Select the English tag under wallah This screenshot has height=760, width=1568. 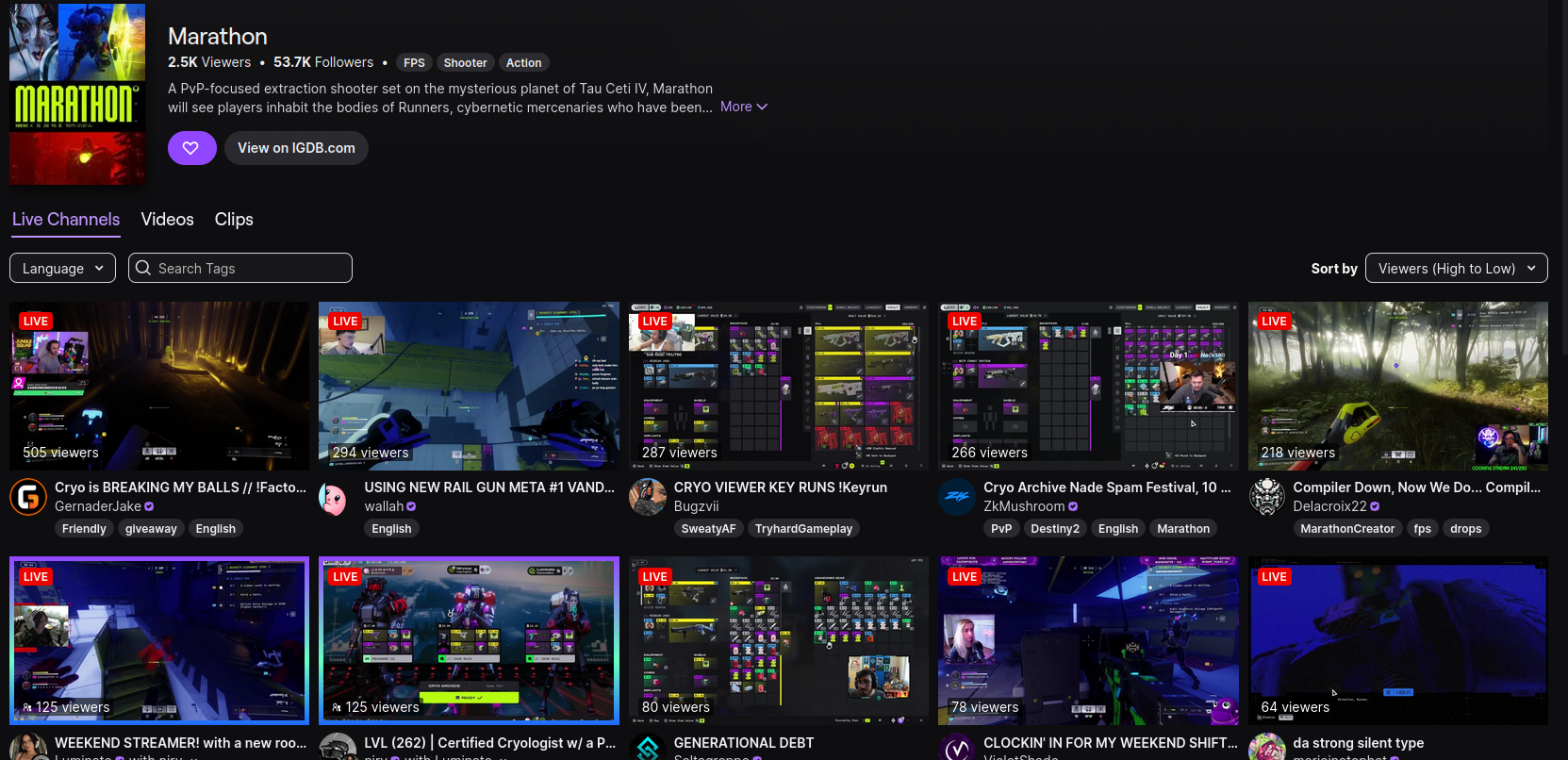tap(392, 529)
